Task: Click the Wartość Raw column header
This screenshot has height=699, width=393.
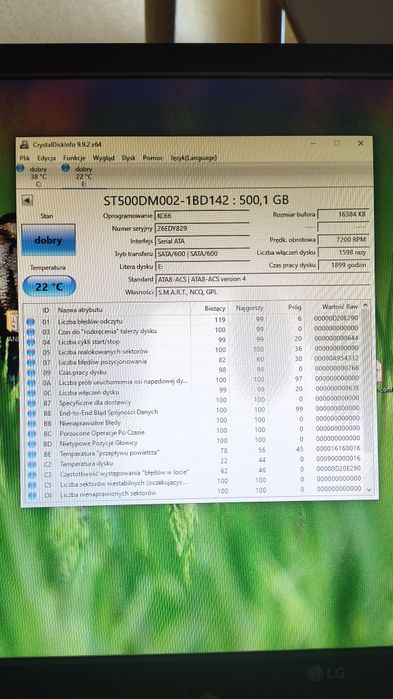Action: [340, 307]
